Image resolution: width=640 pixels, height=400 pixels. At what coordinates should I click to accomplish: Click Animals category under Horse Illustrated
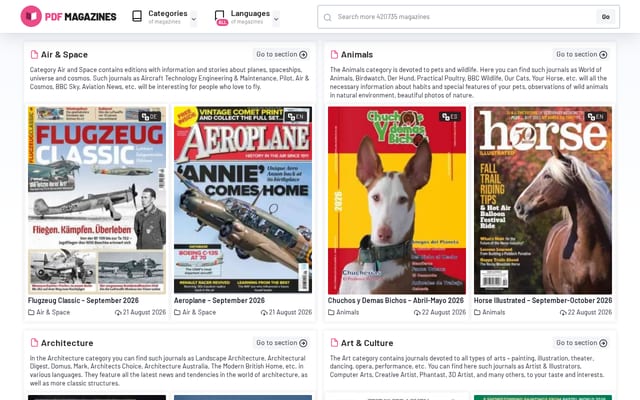click(493, 312)
